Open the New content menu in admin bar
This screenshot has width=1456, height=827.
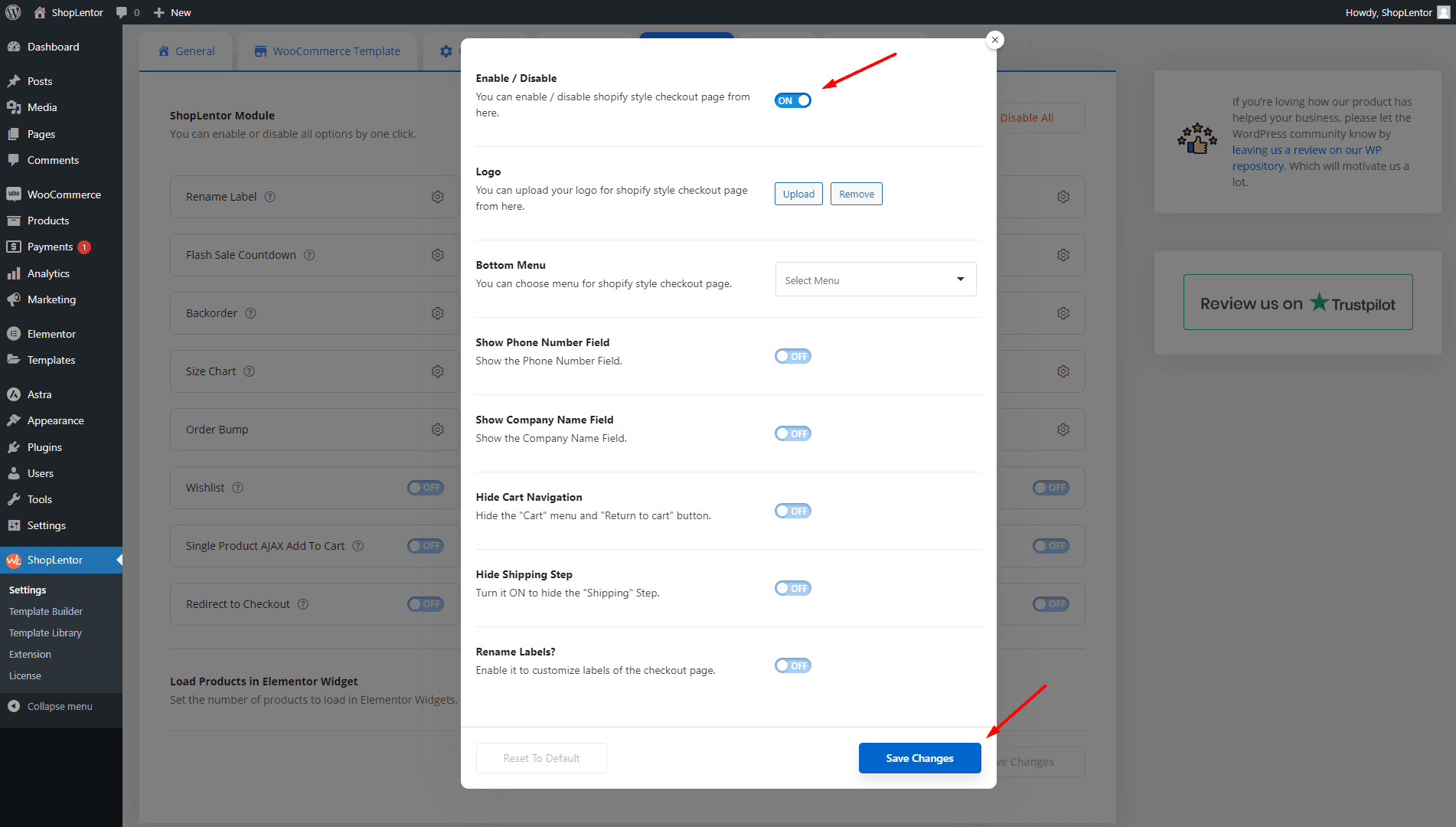[172, 12]
